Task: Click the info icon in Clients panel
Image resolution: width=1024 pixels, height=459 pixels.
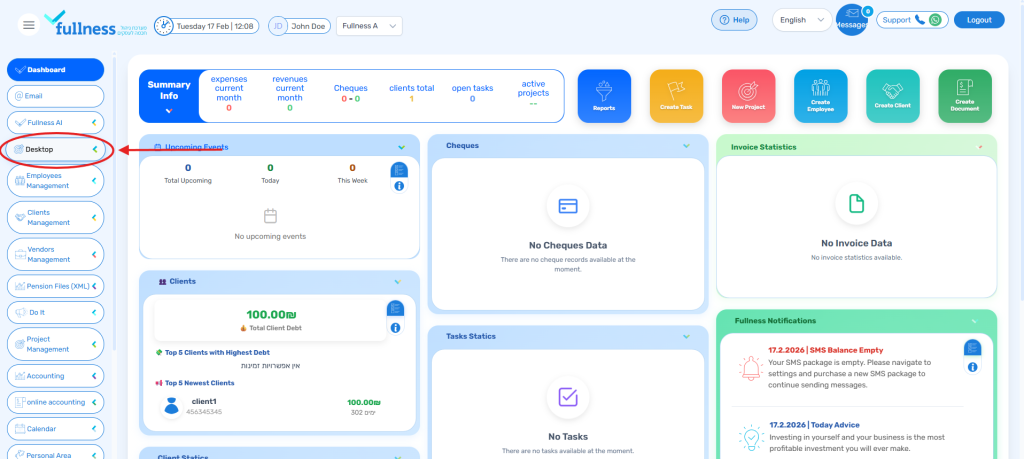Action: [396, 327]
